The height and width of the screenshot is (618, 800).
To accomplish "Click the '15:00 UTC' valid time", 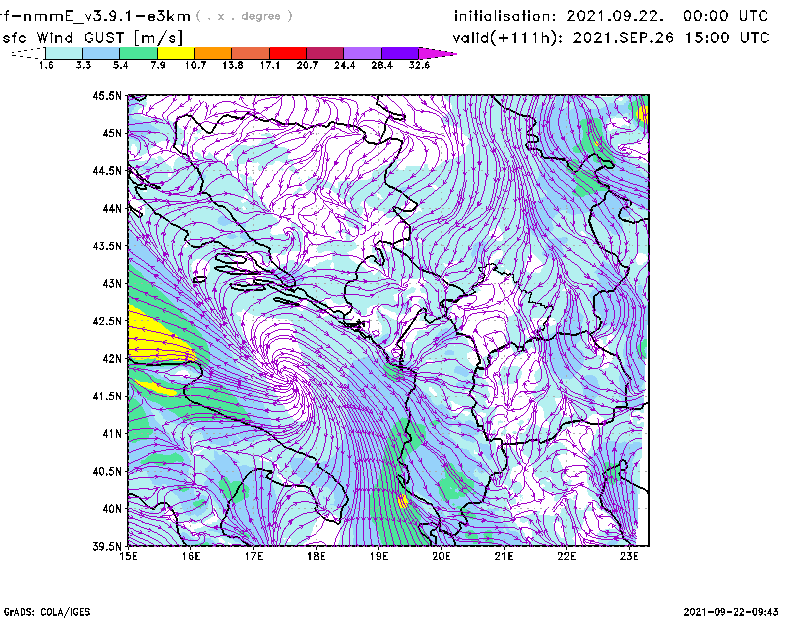I will point(727,38).
